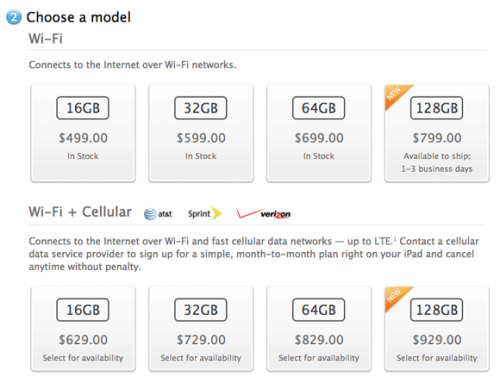Click the Sprint carrier logo

pyautogui.click(x=205, y=213)
